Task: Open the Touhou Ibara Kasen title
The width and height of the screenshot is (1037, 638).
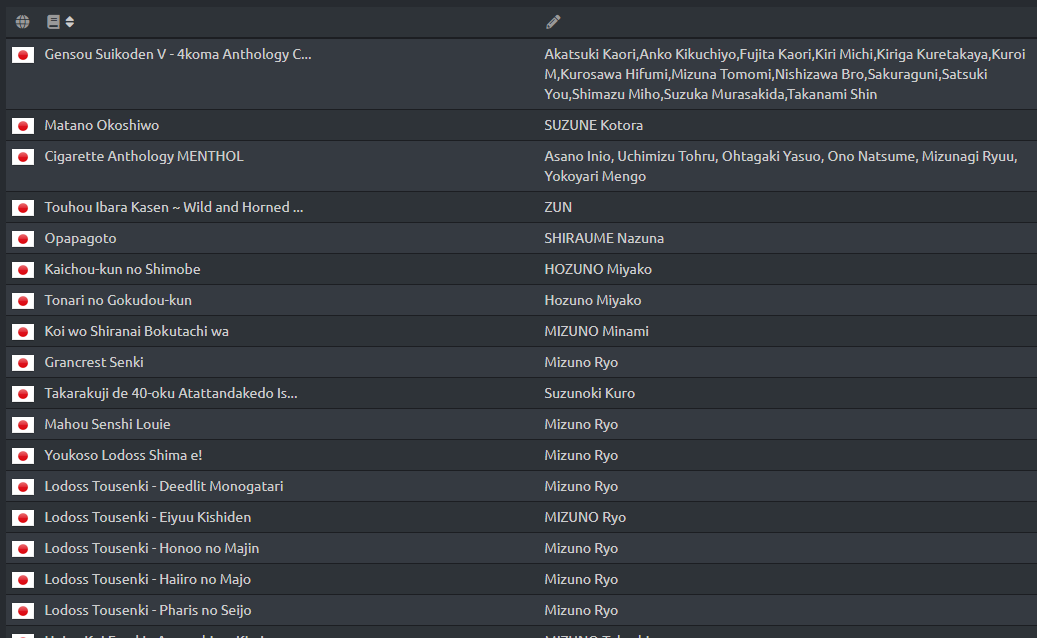Action: [x=173, y=207]
